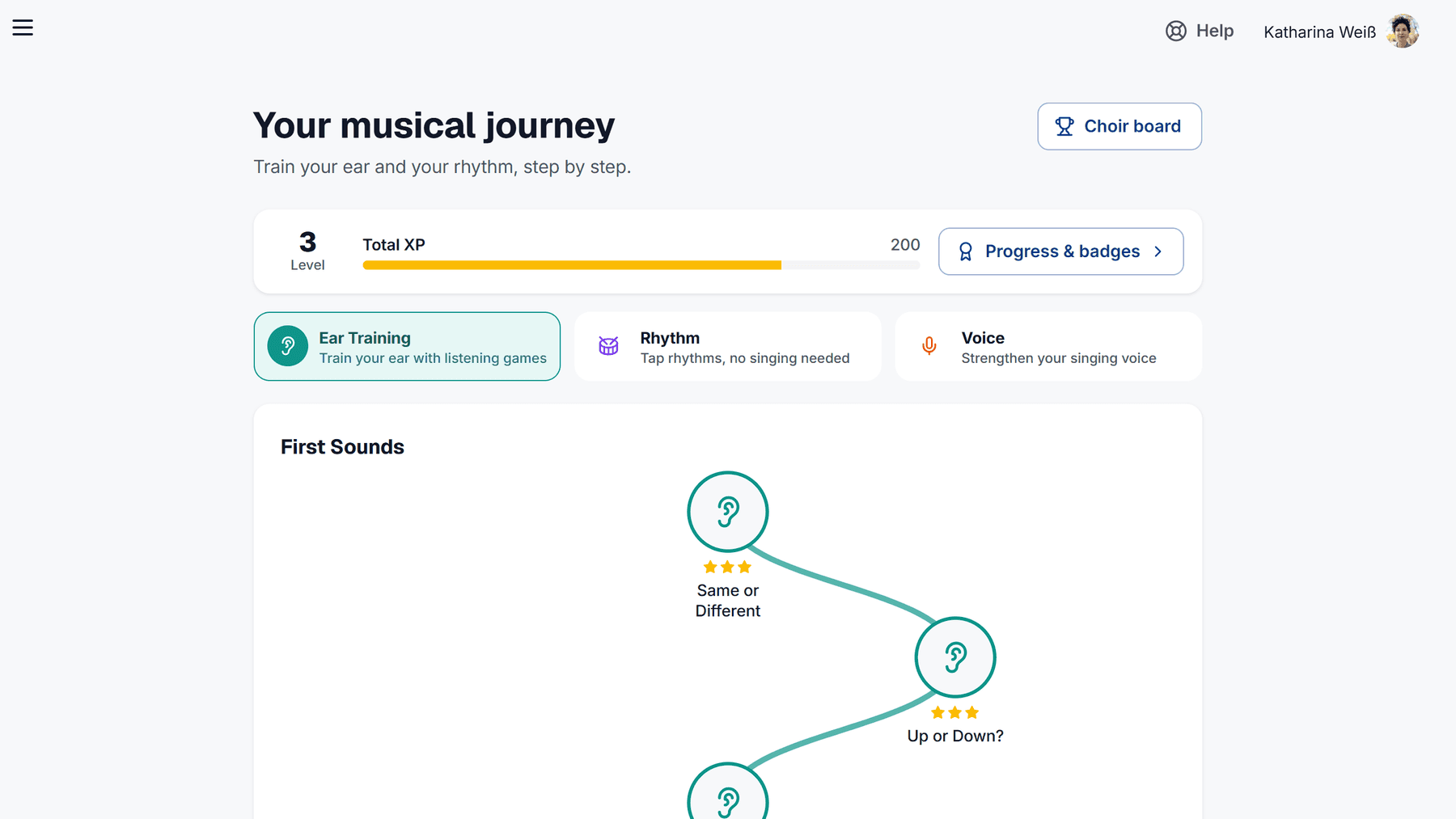Switch to the Voice tab
Viewport: 1456px width, 819px height.
[x=1048, y=346]
